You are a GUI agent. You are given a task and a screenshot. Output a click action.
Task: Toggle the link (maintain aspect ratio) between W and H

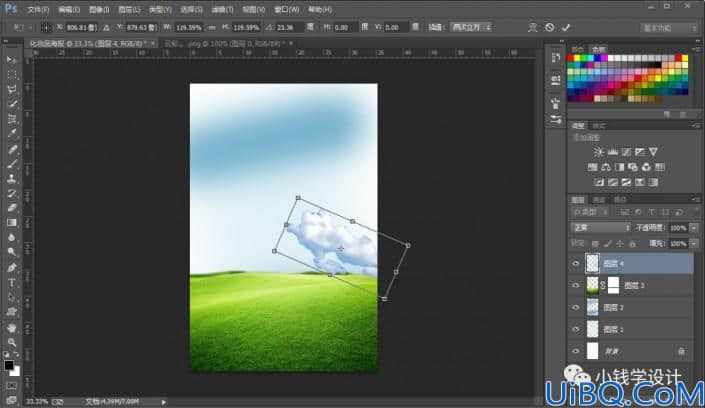[x=211, y=27]
